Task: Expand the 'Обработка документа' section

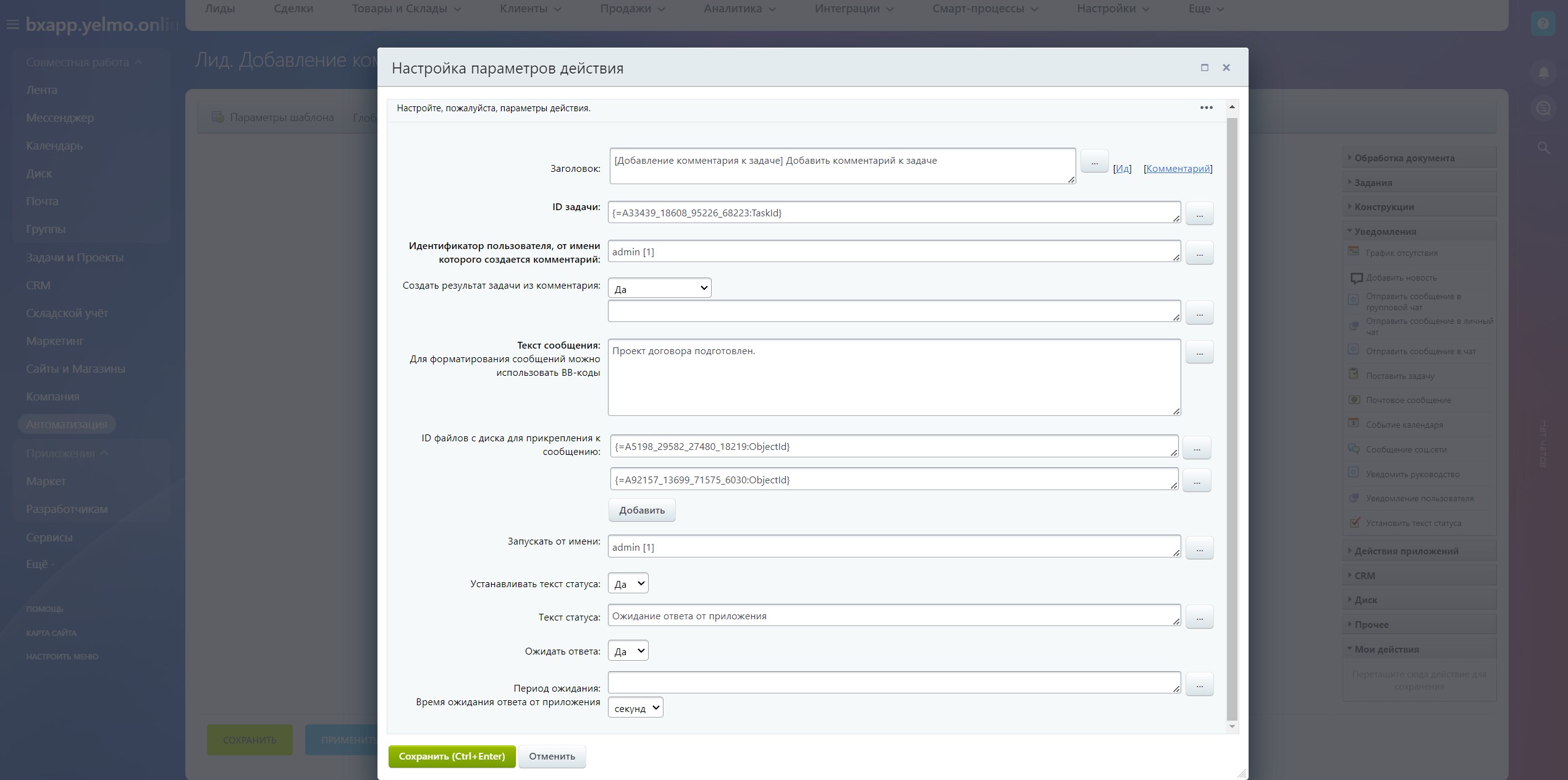Action: pyautogui.click(x=1404, y=158)
